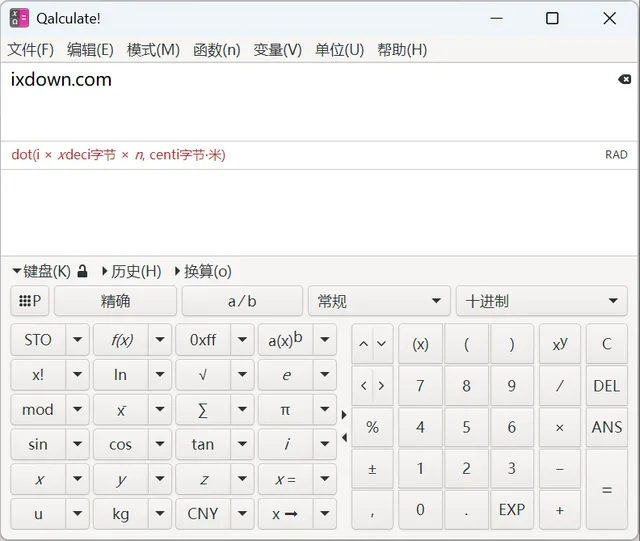Viewport: 640px width, 541px height.
Task: Open the 模式(M) menu
Action: (x=153, y=50)
